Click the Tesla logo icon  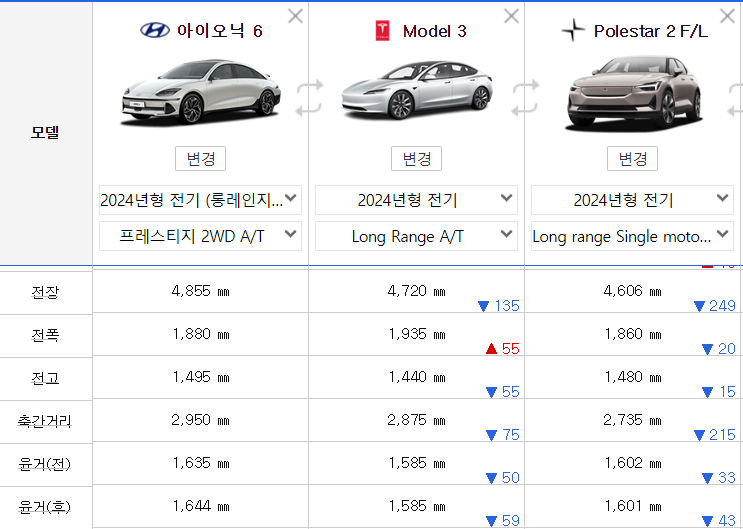coord(382,31)
